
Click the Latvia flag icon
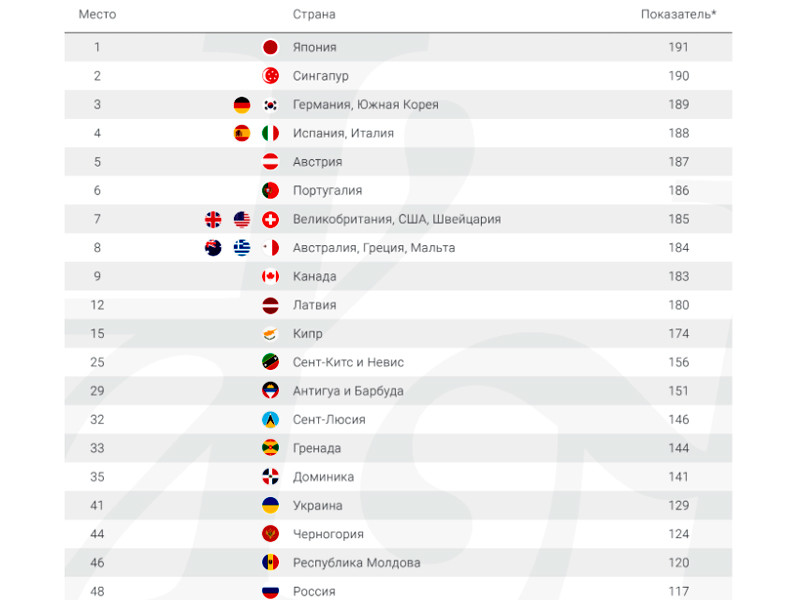269,305
